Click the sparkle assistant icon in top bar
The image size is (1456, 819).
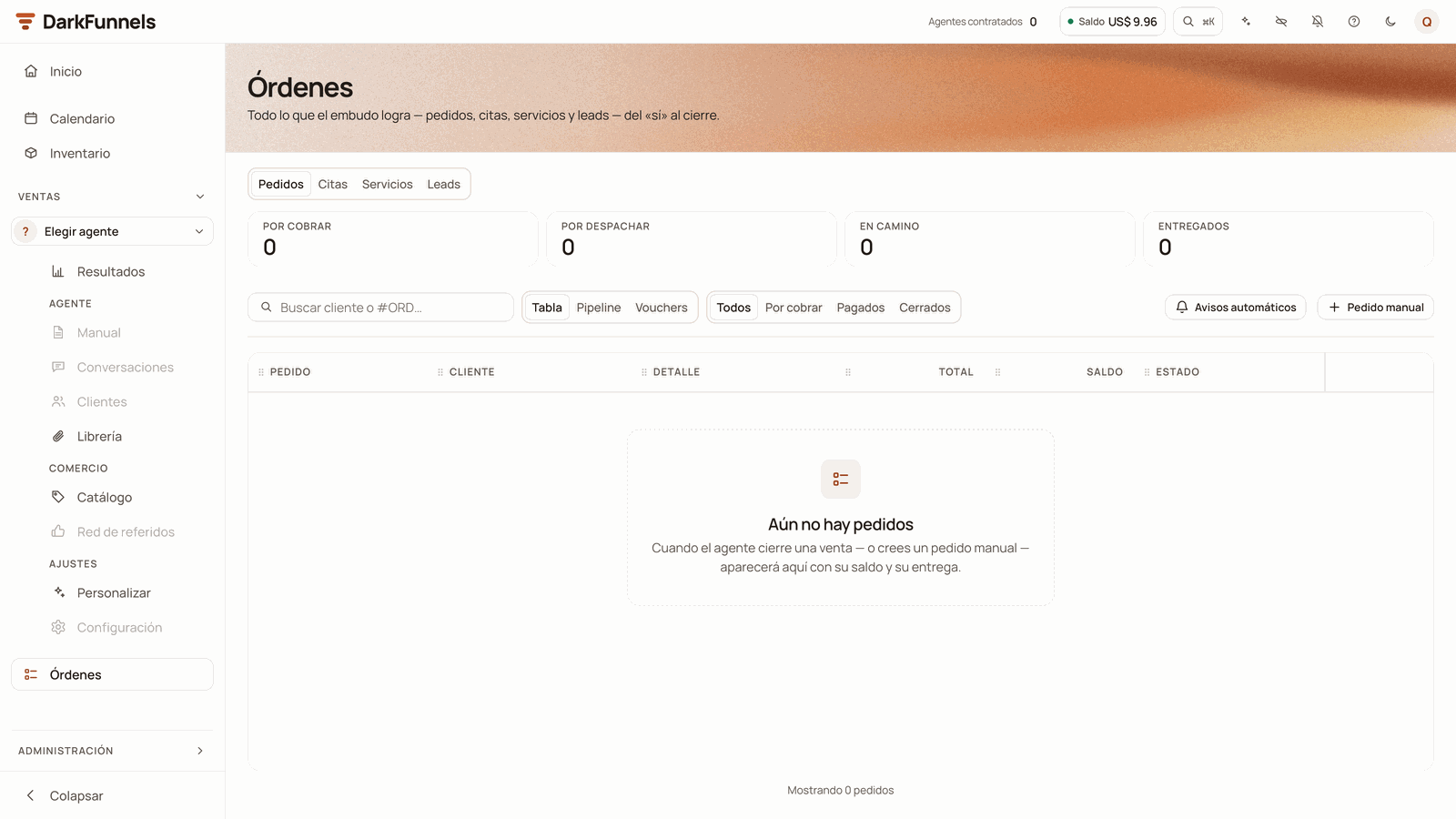coord(1245,22)
